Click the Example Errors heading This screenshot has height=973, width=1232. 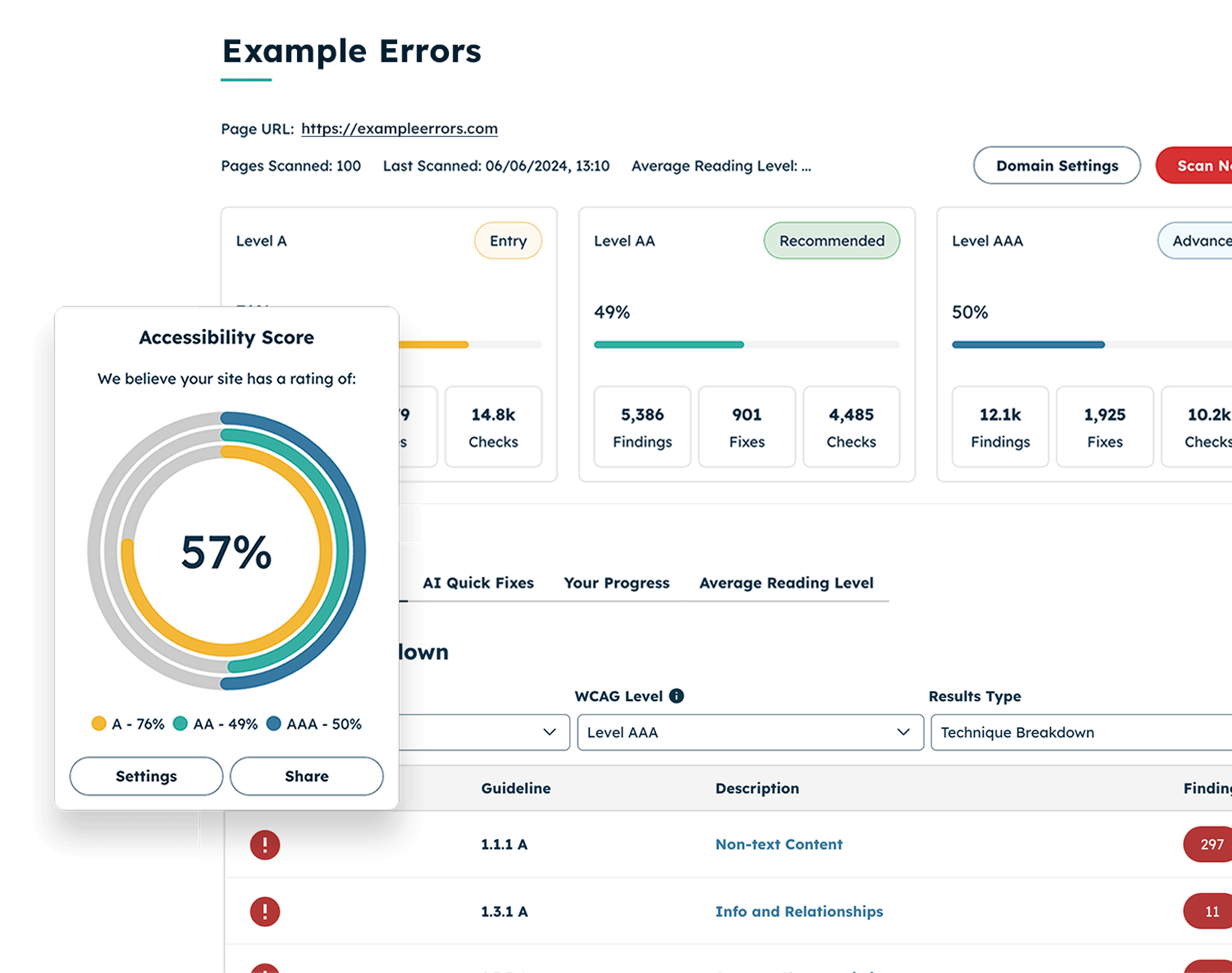pos(352,52)
